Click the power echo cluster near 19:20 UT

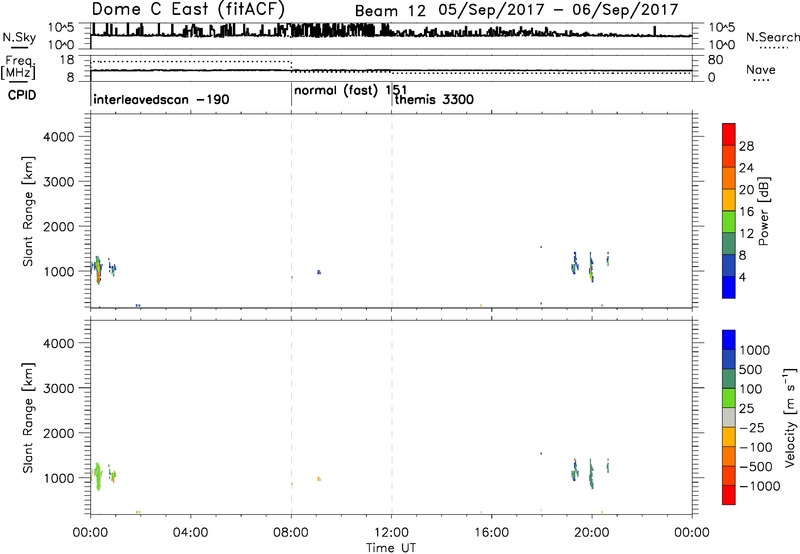pyautogui.click(x=574, y=263)
